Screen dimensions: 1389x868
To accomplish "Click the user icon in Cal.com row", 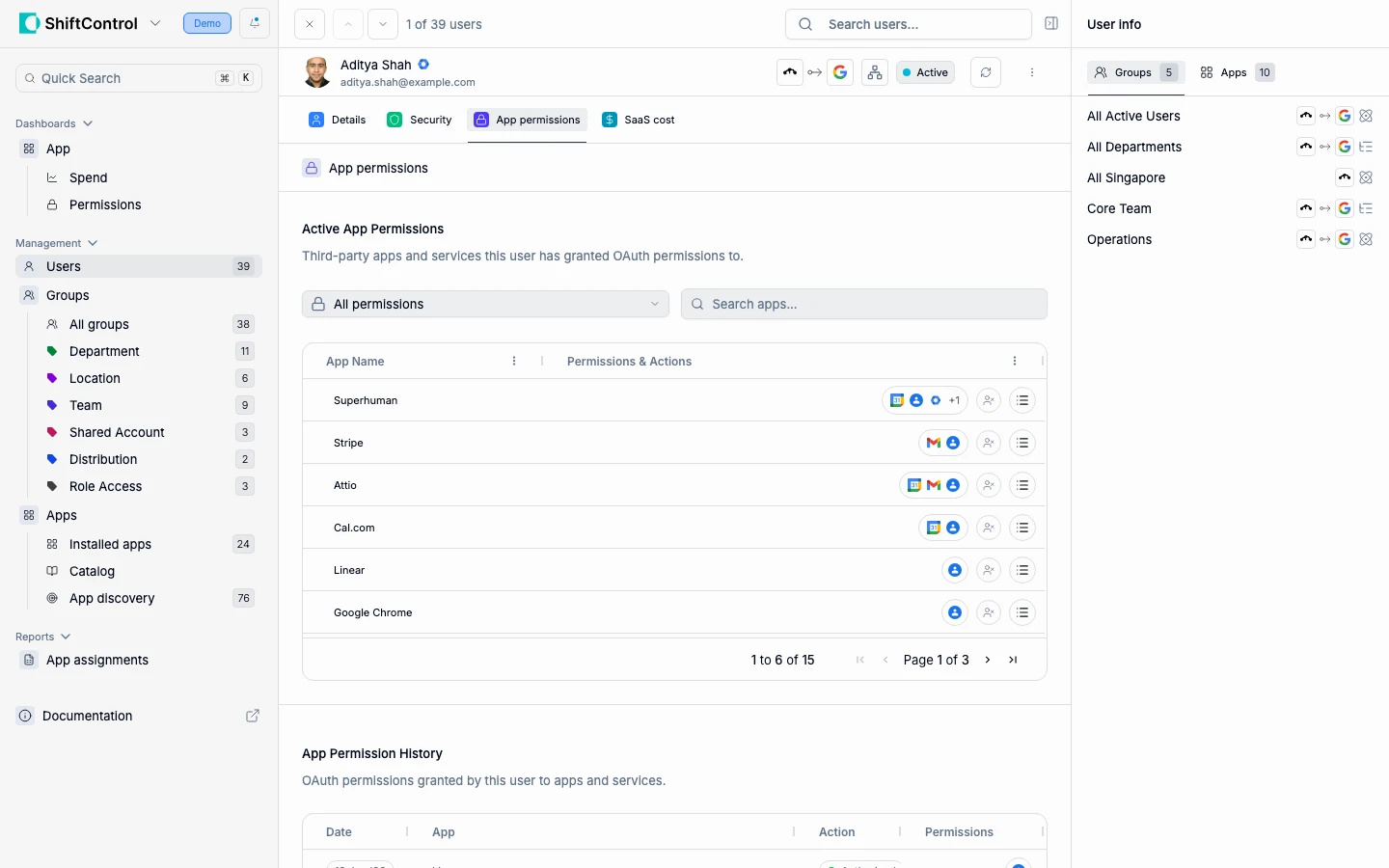I will [988, 528].
